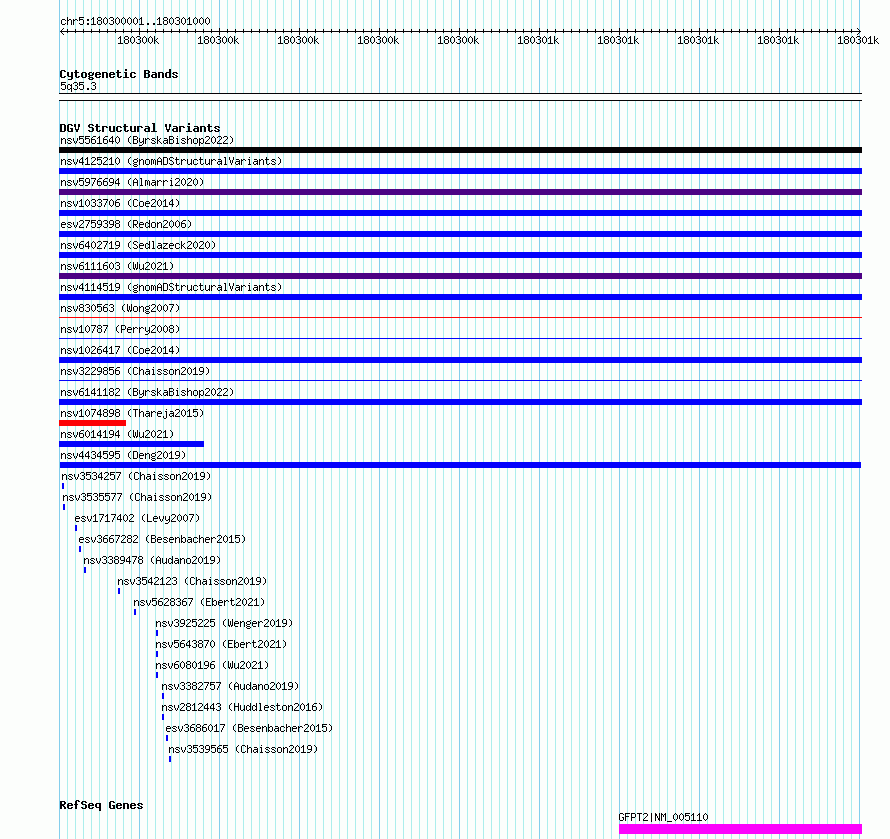Click the short blue bar under nsv6014194
This screenshot has height=839, width=890.
point(132,444)
